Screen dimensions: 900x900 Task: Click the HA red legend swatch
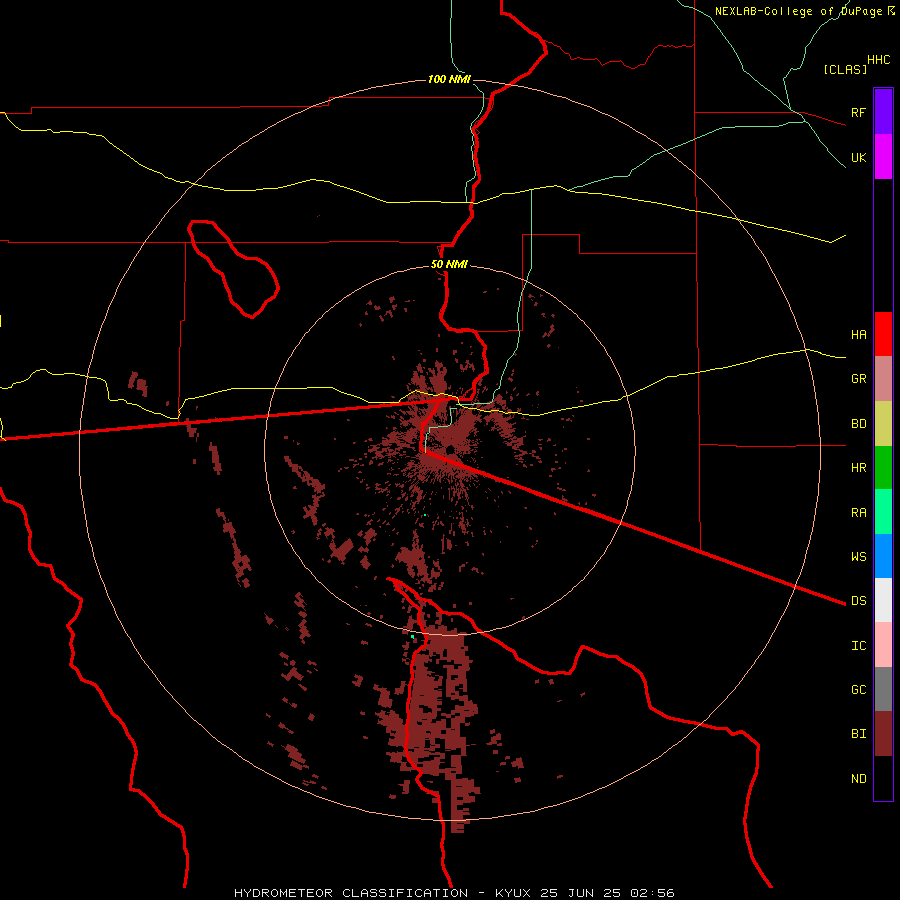[x=883, y=334]
